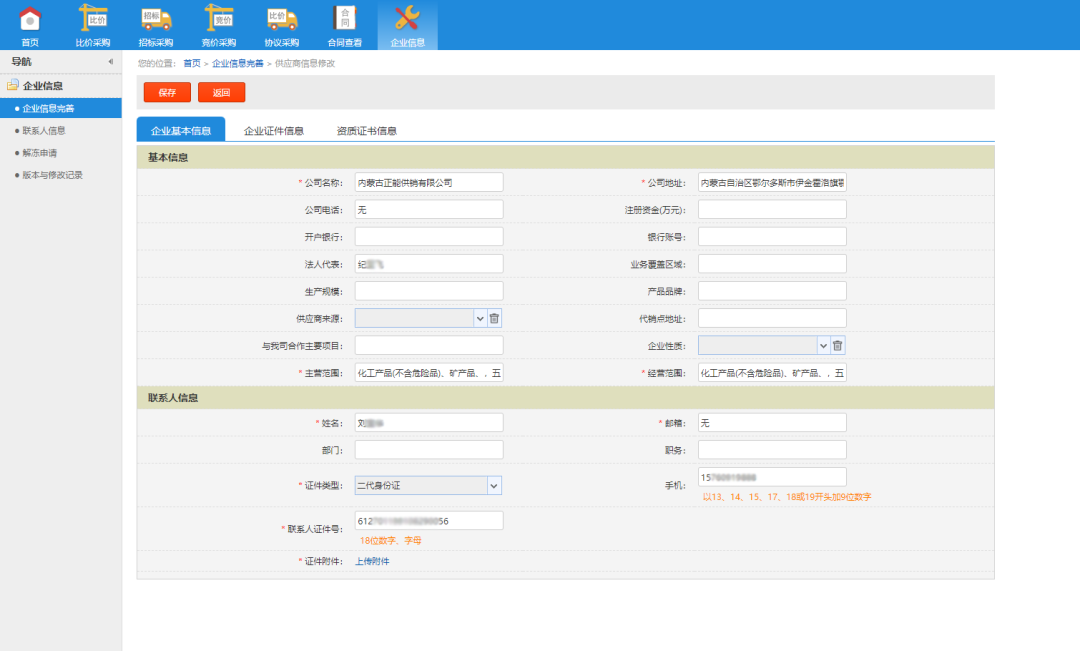Focus the 公司地址 input field
Viewport: 1080px width, 651px height.
click(772, 183)
